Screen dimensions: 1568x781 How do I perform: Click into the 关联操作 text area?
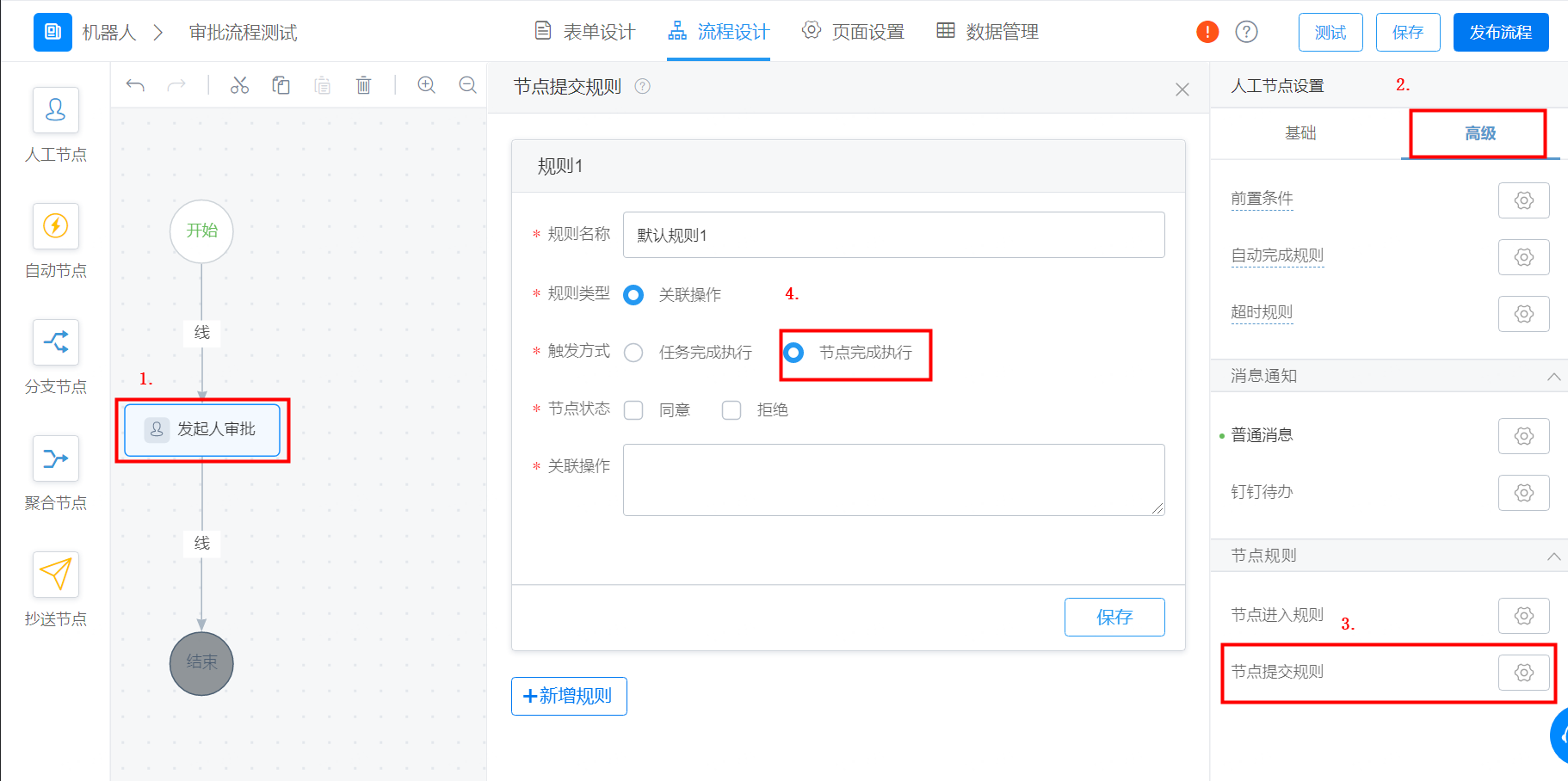coord(894,480)
